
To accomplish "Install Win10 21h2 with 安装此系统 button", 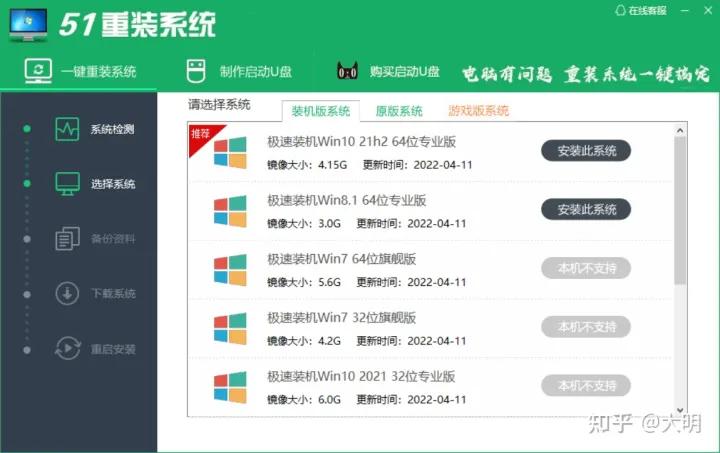I will click(586, 151).
